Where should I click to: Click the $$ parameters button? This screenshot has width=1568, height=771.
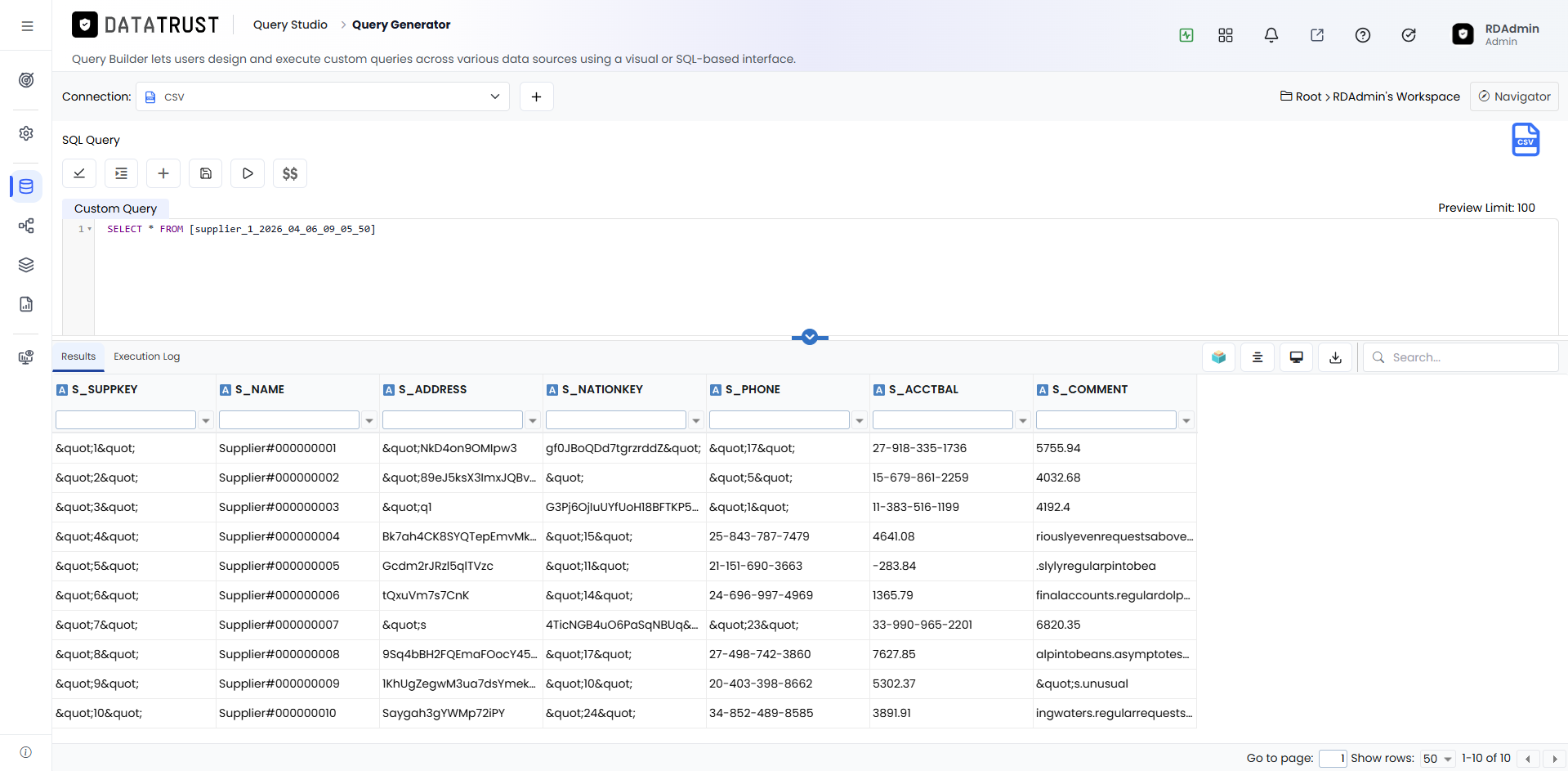[290, 173]
